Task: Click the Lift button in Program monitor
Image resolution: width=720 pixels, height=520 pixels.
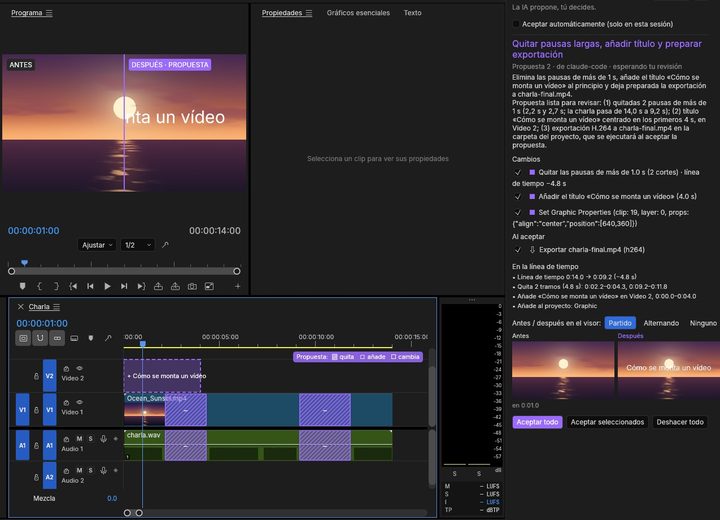Action: 158,286
